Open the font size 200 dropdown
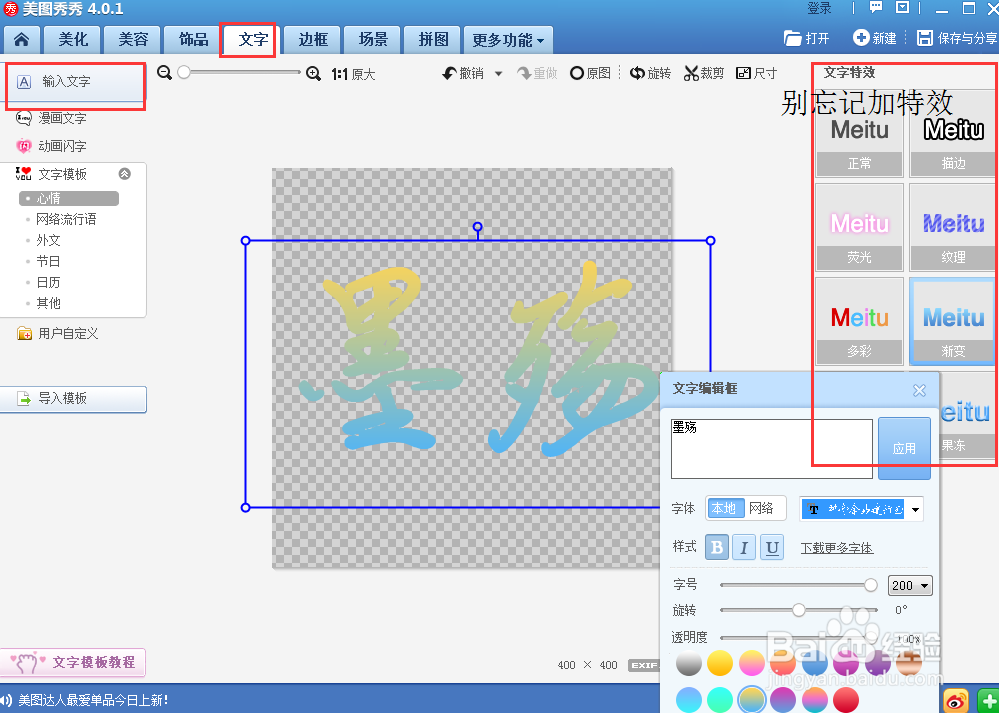Screen dimensions: 999x713 click(x=910, y=585)
